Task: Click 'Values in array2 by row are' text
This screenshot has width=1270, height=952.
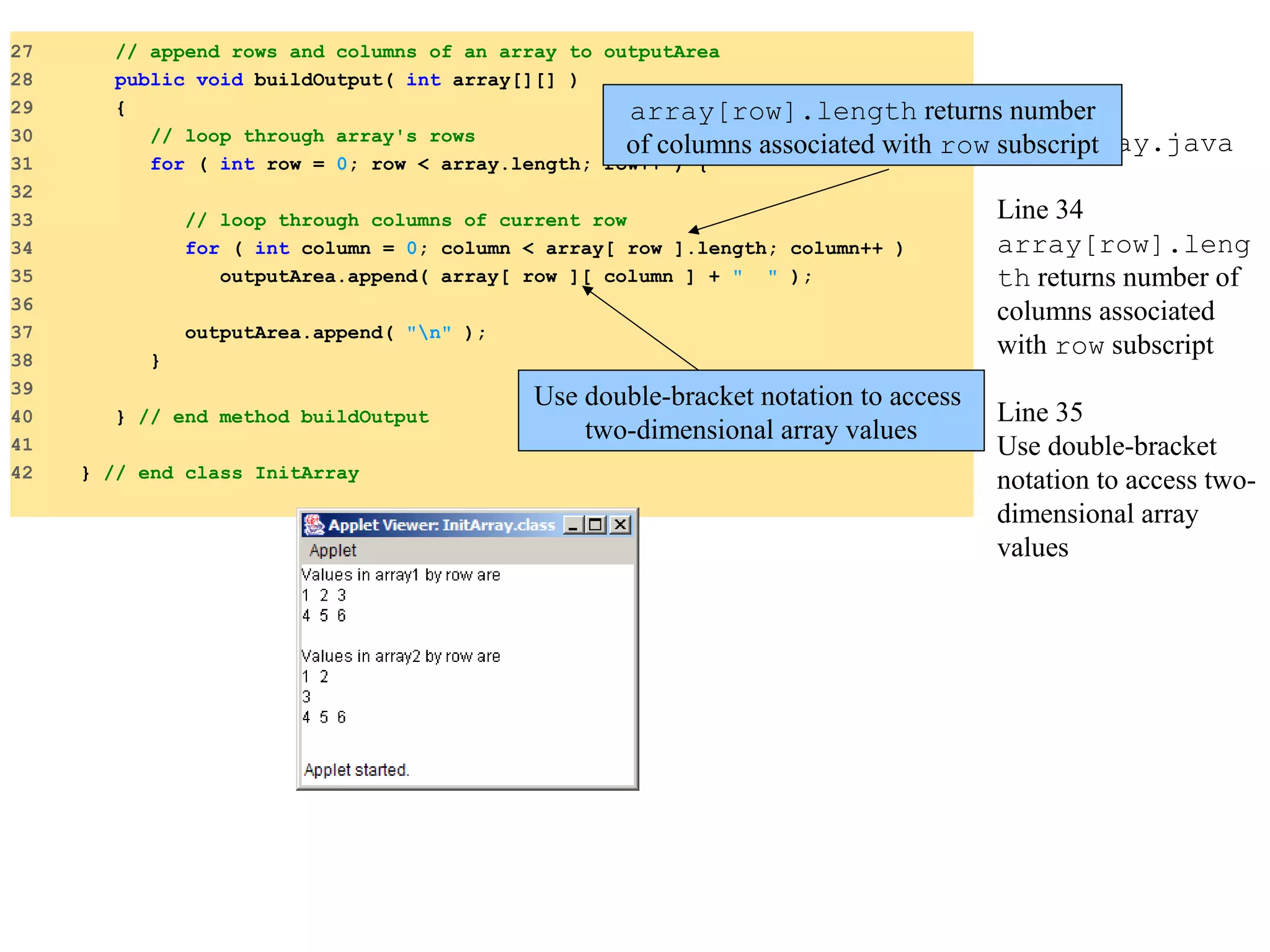Action: tap(401, 656)
